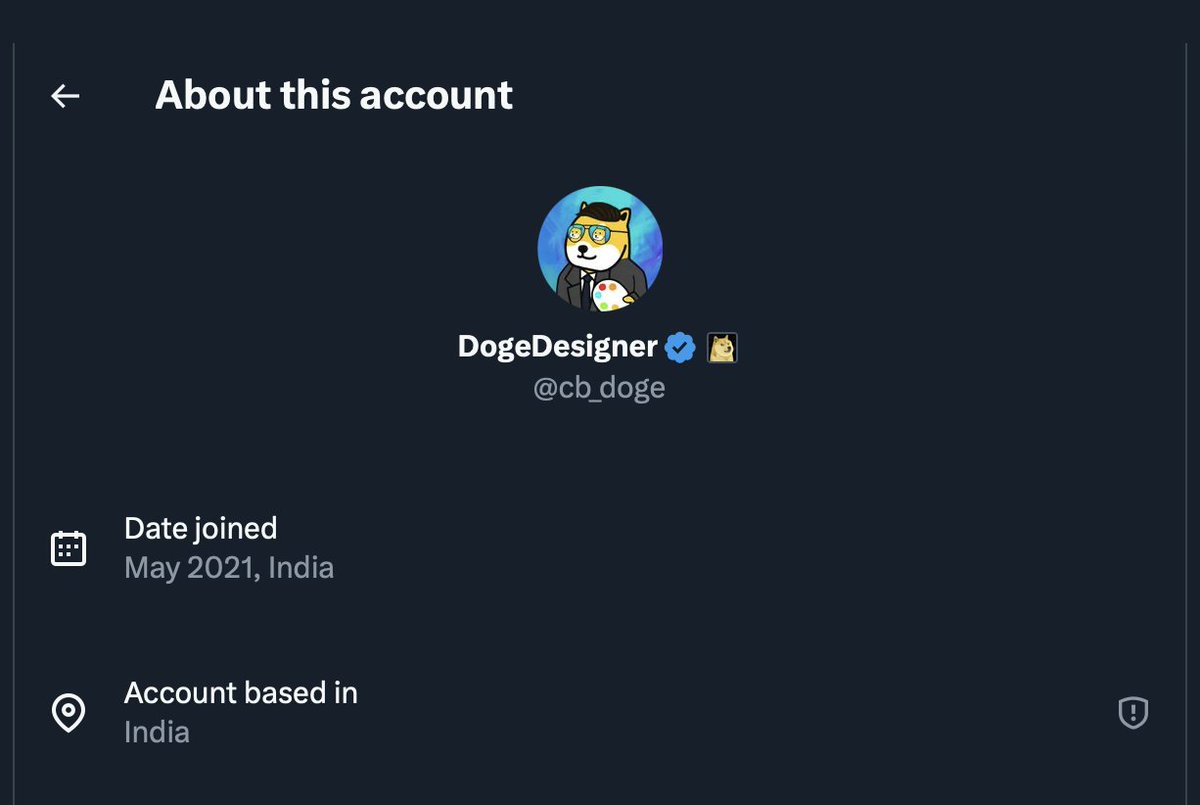Select the DogeDesigner display name

(x=557, y=347)
